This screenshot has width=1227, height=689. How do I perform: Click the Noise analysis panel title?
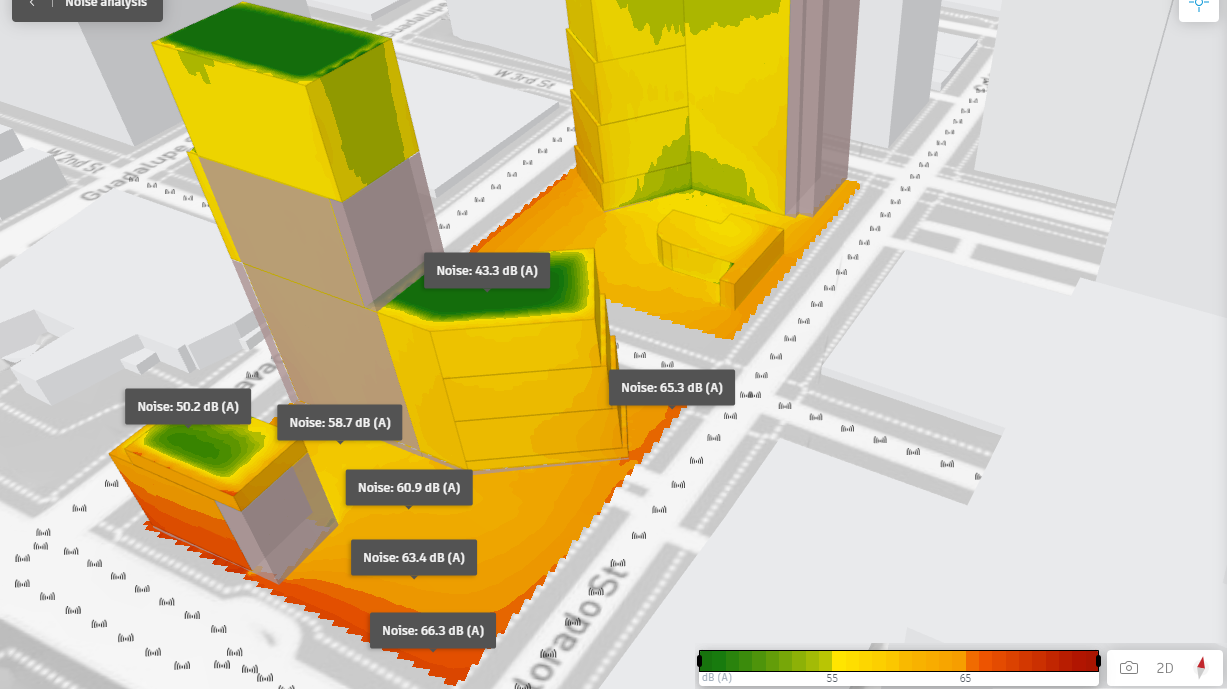[x=105, y=4]
